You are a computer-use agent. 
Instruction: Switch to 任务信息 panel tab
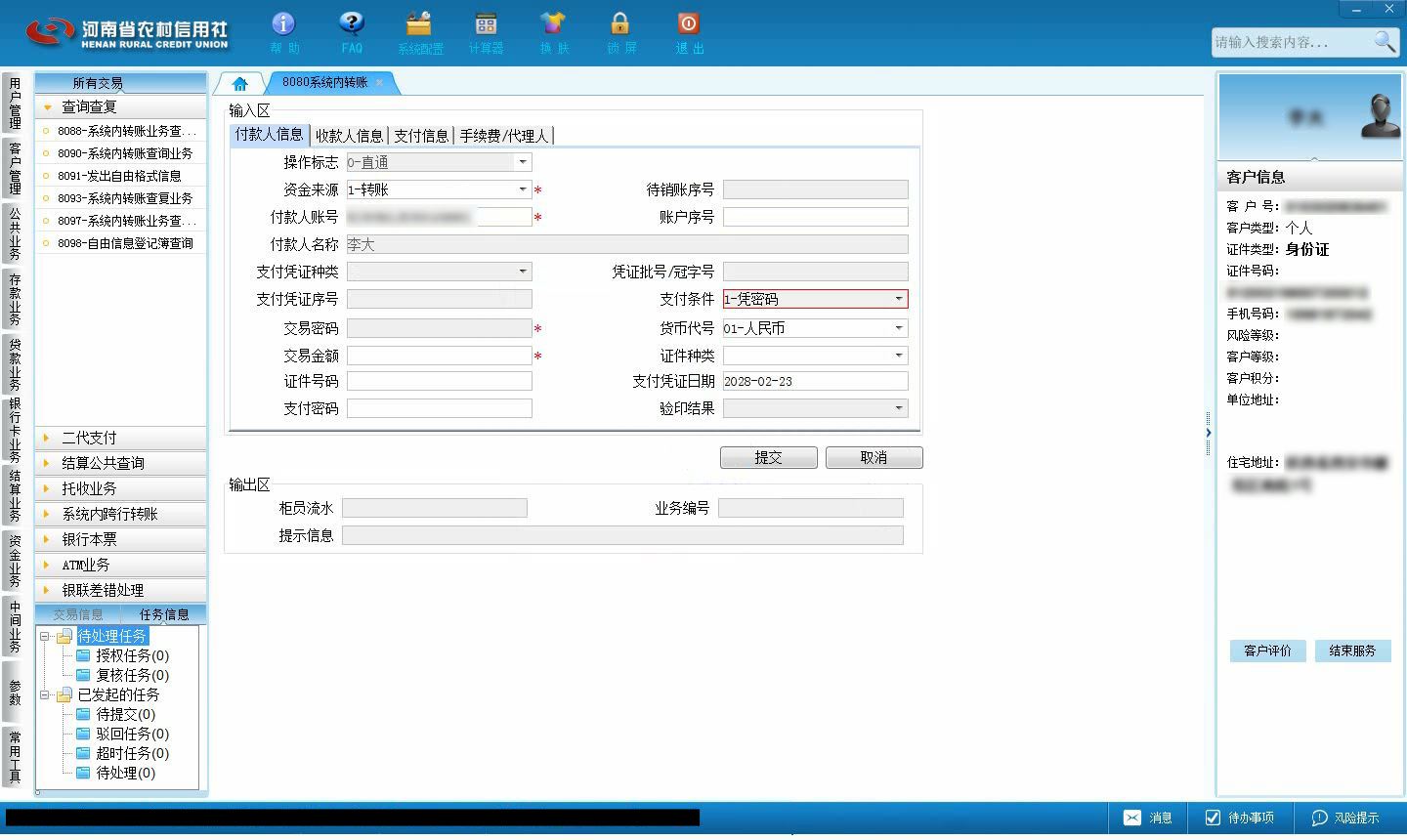[x=164, y=614]
